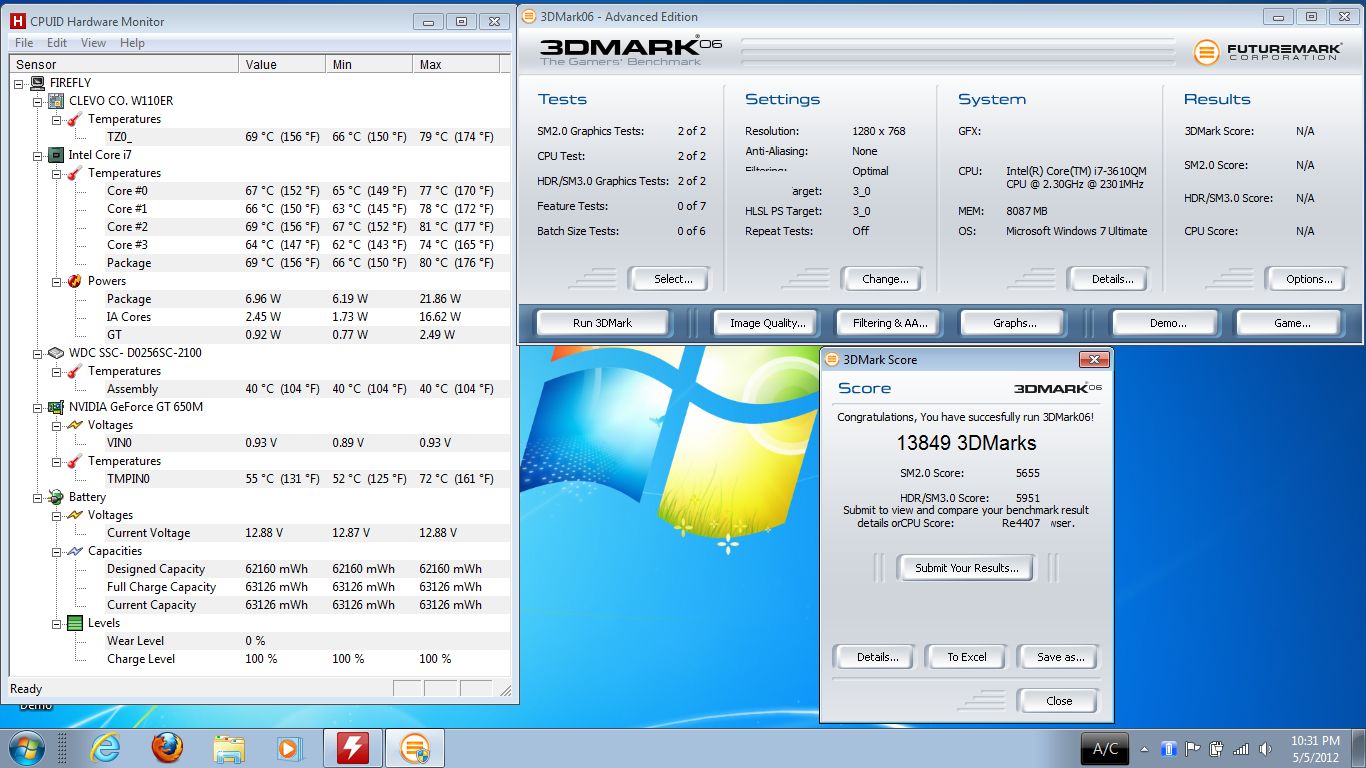Open Image Quality... settings

coord(767,323)
